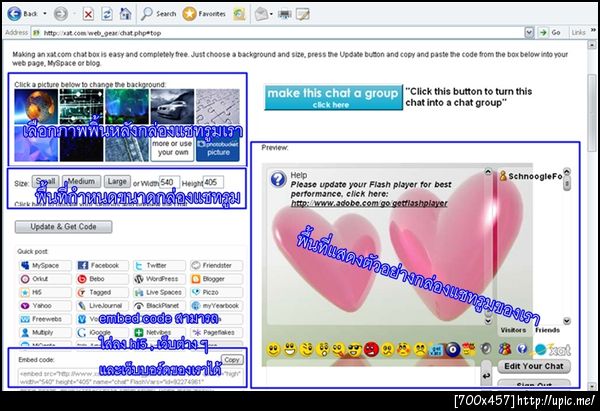Click the Edit page toolbar icon
The image size is (600, 411).
[x=303, y=14]
